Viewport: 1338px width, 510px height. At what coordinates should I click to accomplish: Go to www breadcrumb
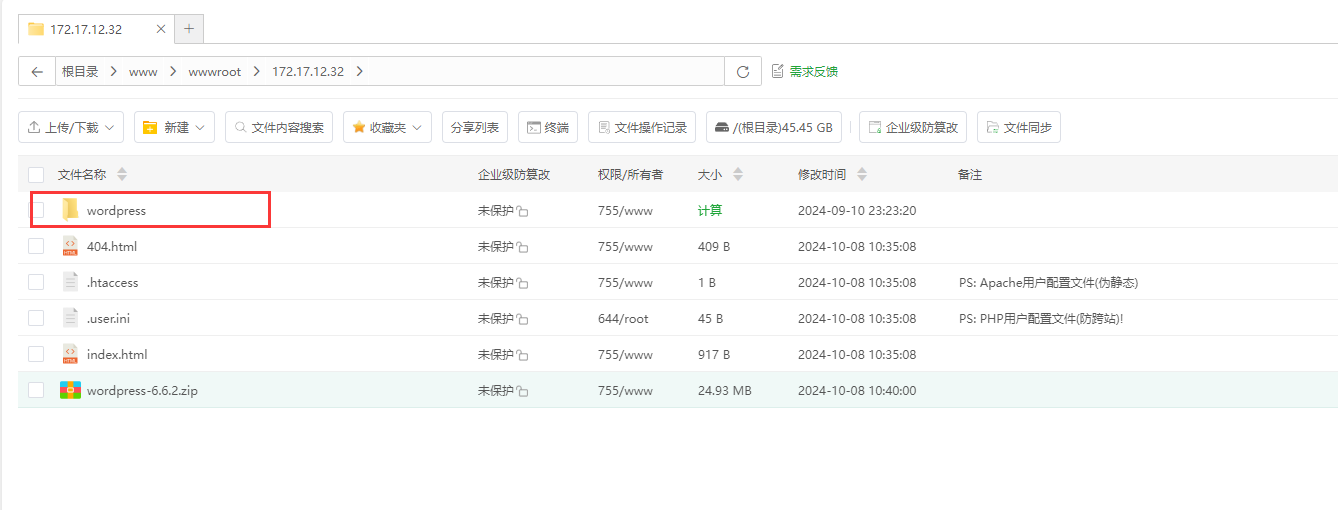coord(143,71)
